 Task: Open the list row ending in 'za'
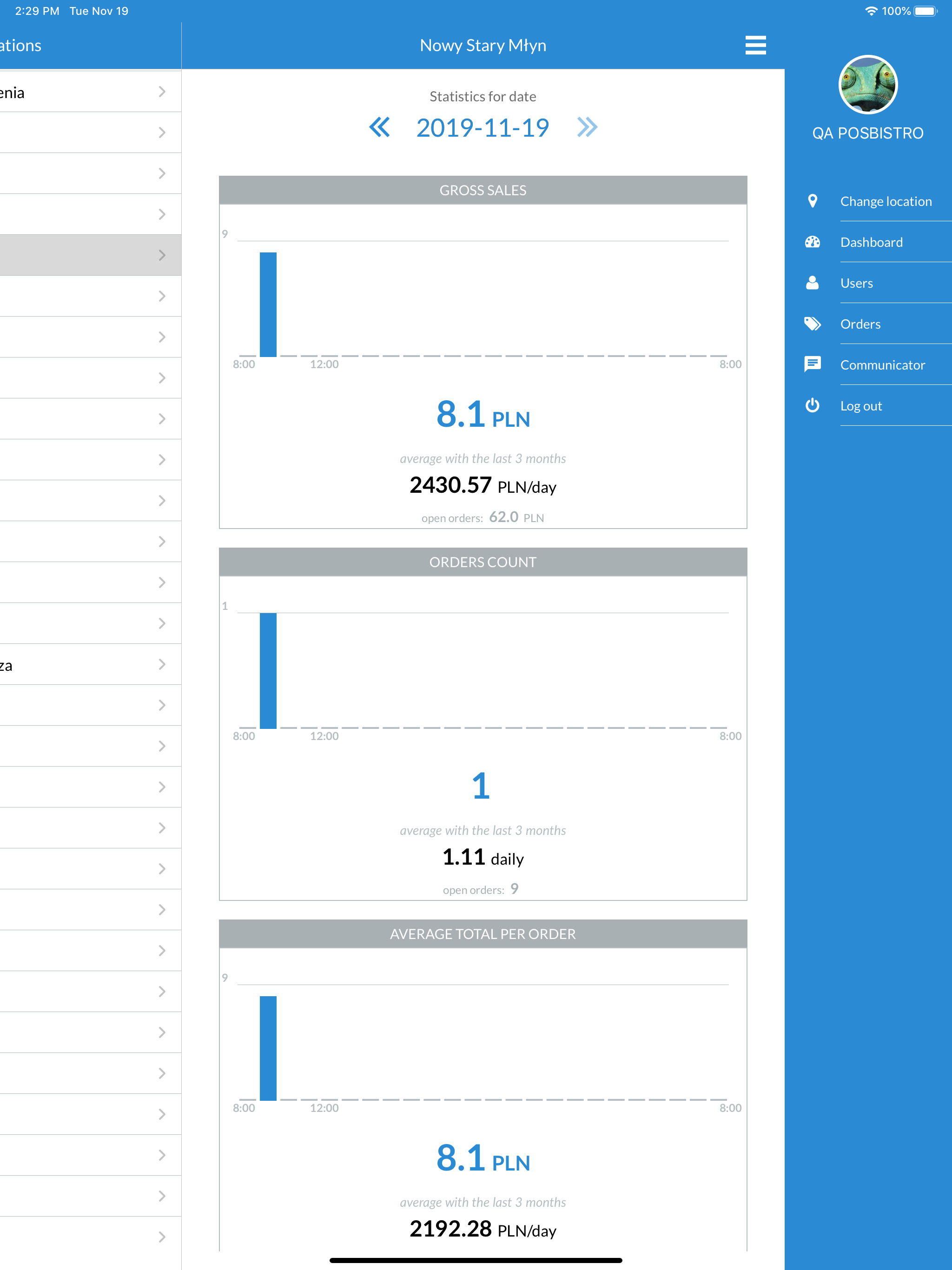[91, 664]
